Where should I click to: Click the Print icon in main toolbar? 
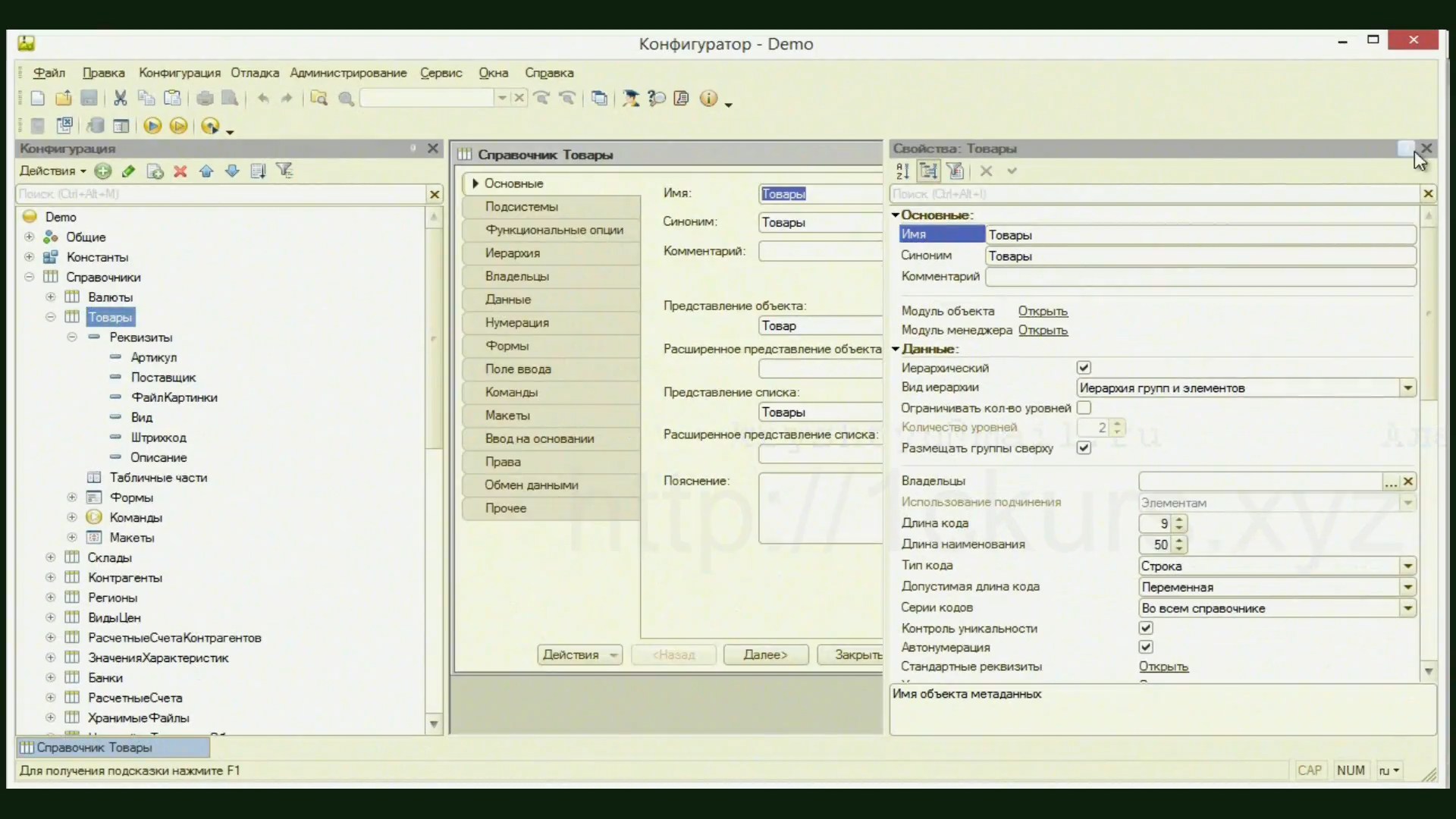coord(205,99)
